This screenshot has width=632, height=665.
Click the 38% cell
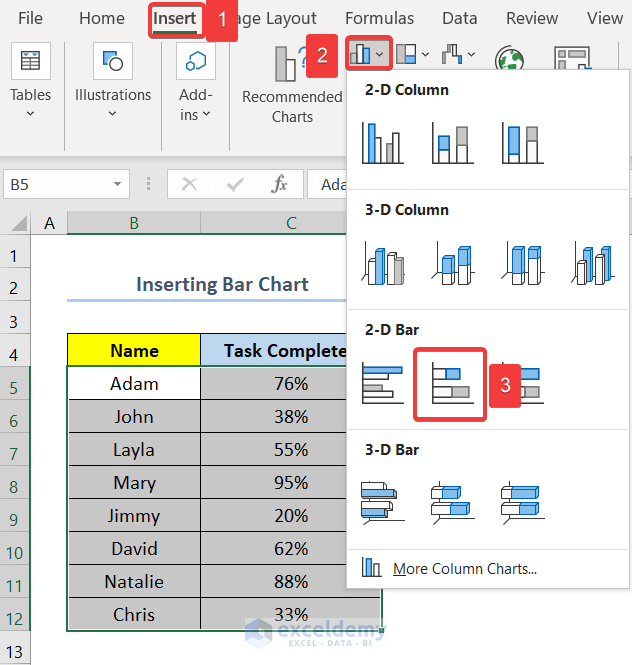click(x=274, y=416)
